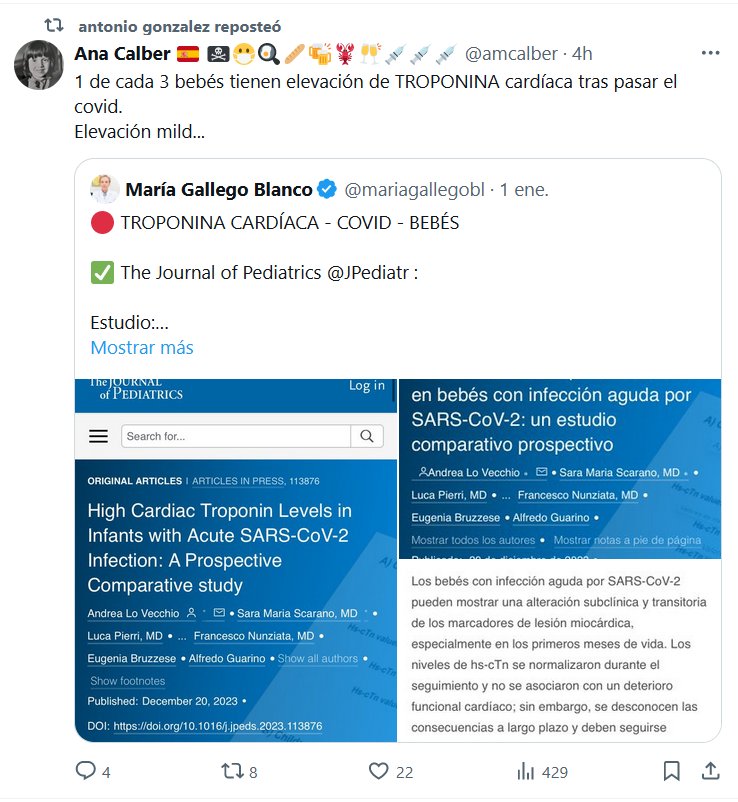
Task: Click the reply comment icon
Action: pos(87,771)
